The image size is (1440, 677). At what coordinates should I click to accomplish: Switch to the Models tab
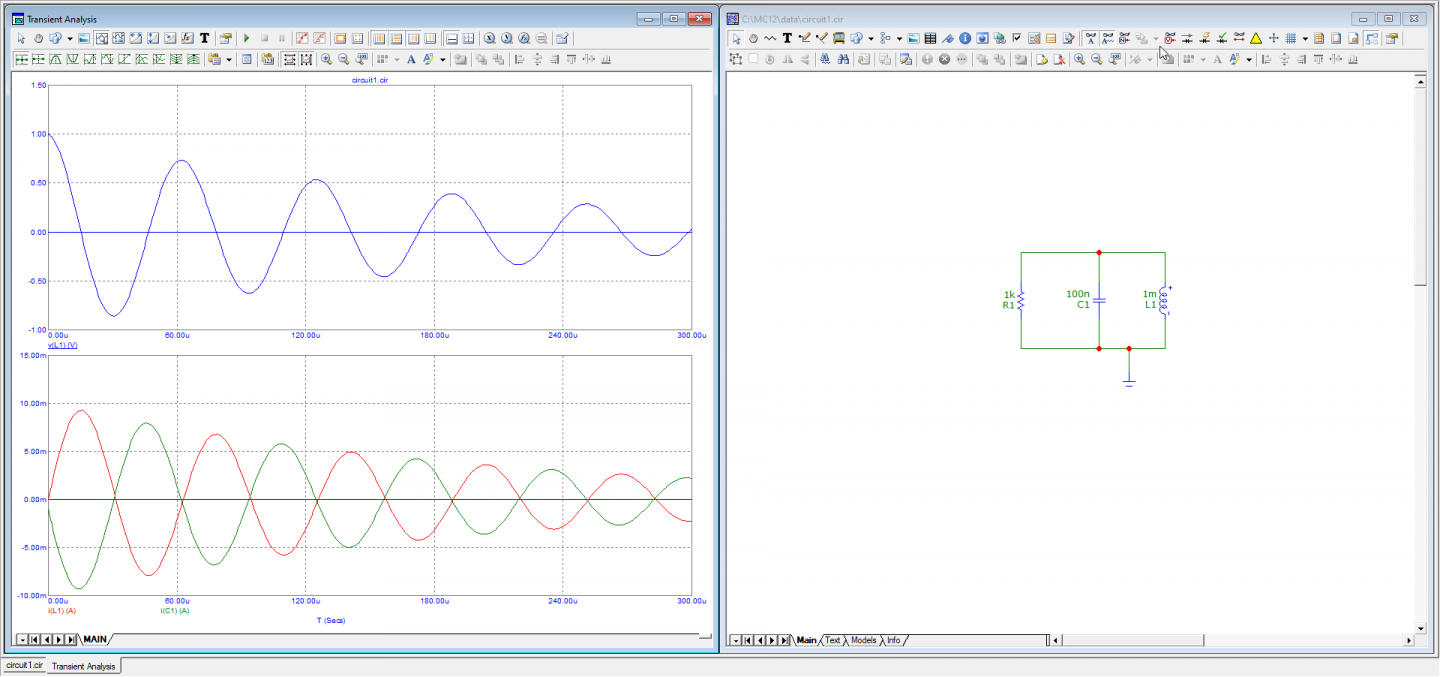(863, 640)
